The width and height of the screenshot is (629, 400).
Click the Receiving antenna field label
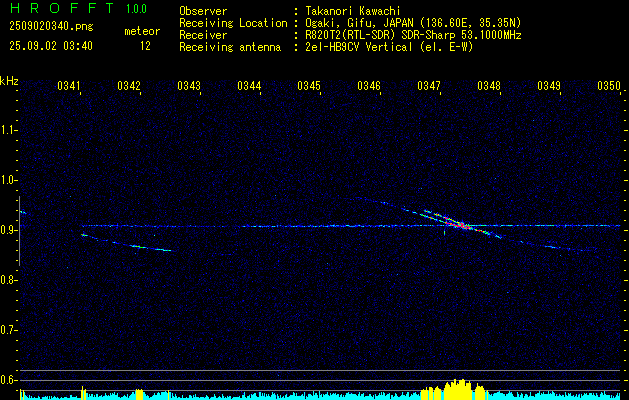tap(230, 47)
